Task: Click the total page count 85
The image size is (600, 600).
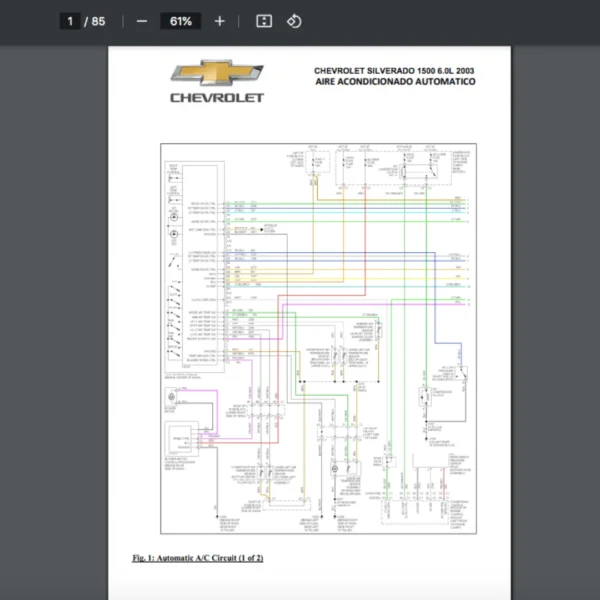Action: click(x=98, y=21)
